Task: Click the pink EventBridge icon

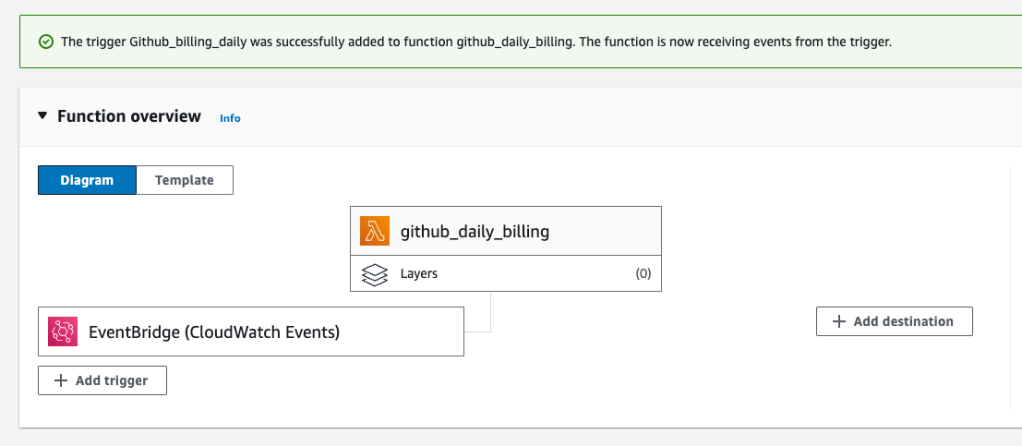Action: [x=63, y=332]
